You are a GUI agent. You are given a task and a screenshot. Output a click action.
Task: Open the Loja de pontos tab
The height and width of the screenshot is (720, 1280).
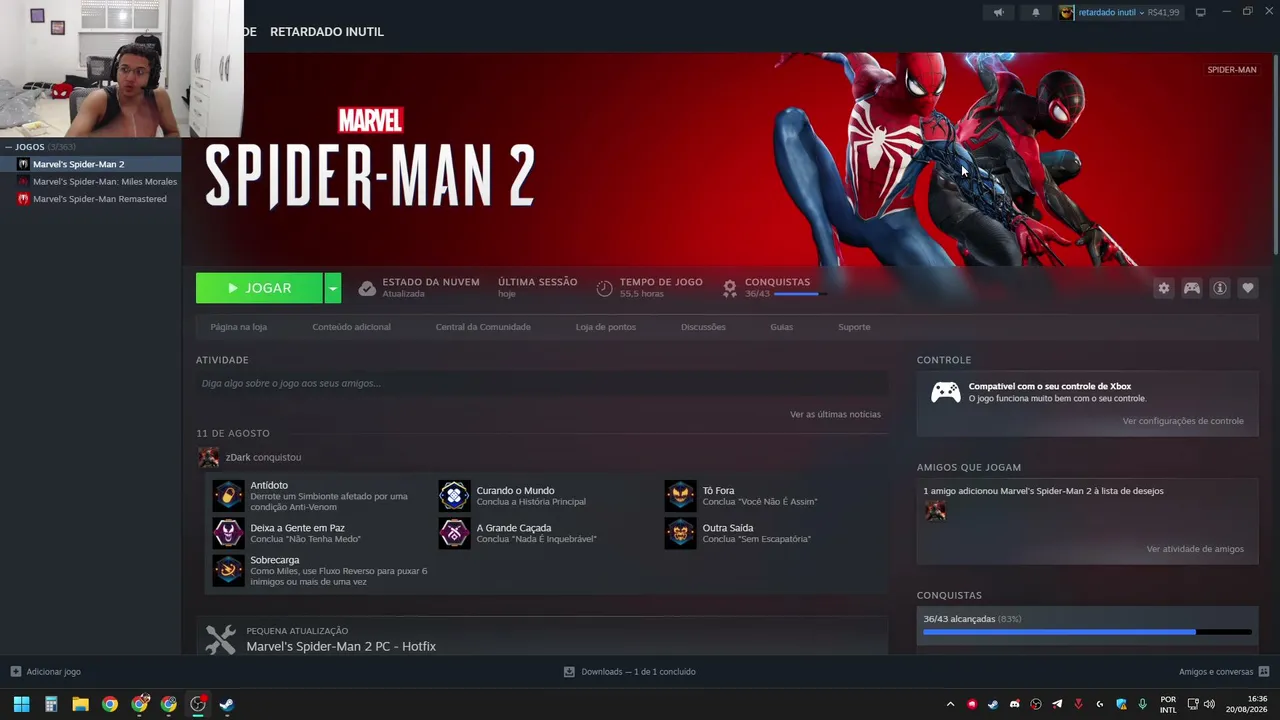pyautogui.click(x=605, y=327)
